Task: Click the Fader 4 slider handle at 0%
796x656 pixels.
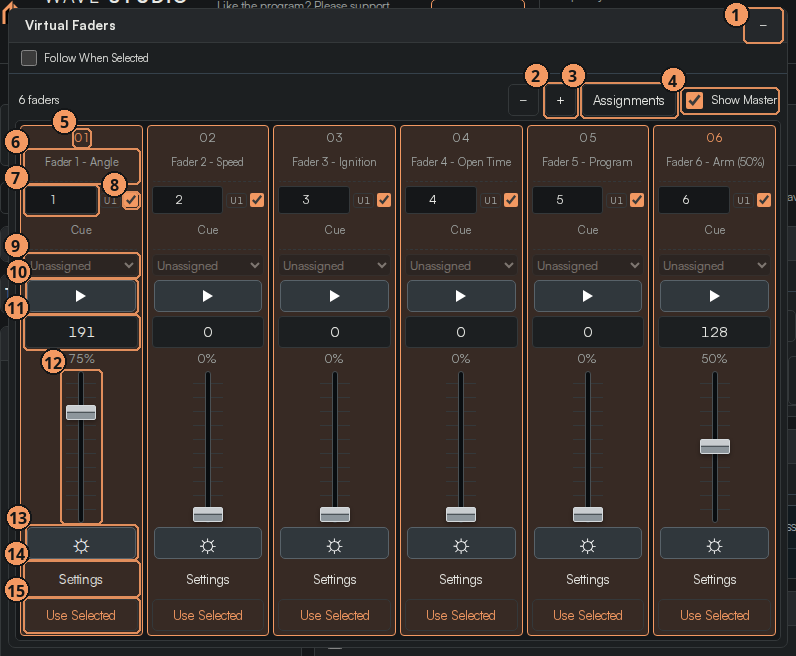Action: (460, 514)
